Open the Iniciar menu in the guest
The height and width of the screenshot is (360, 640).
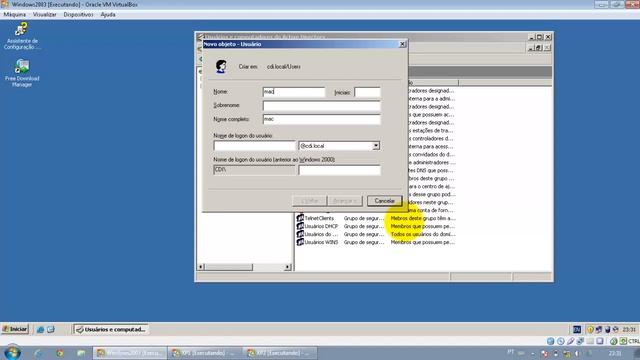coord(15,329)
